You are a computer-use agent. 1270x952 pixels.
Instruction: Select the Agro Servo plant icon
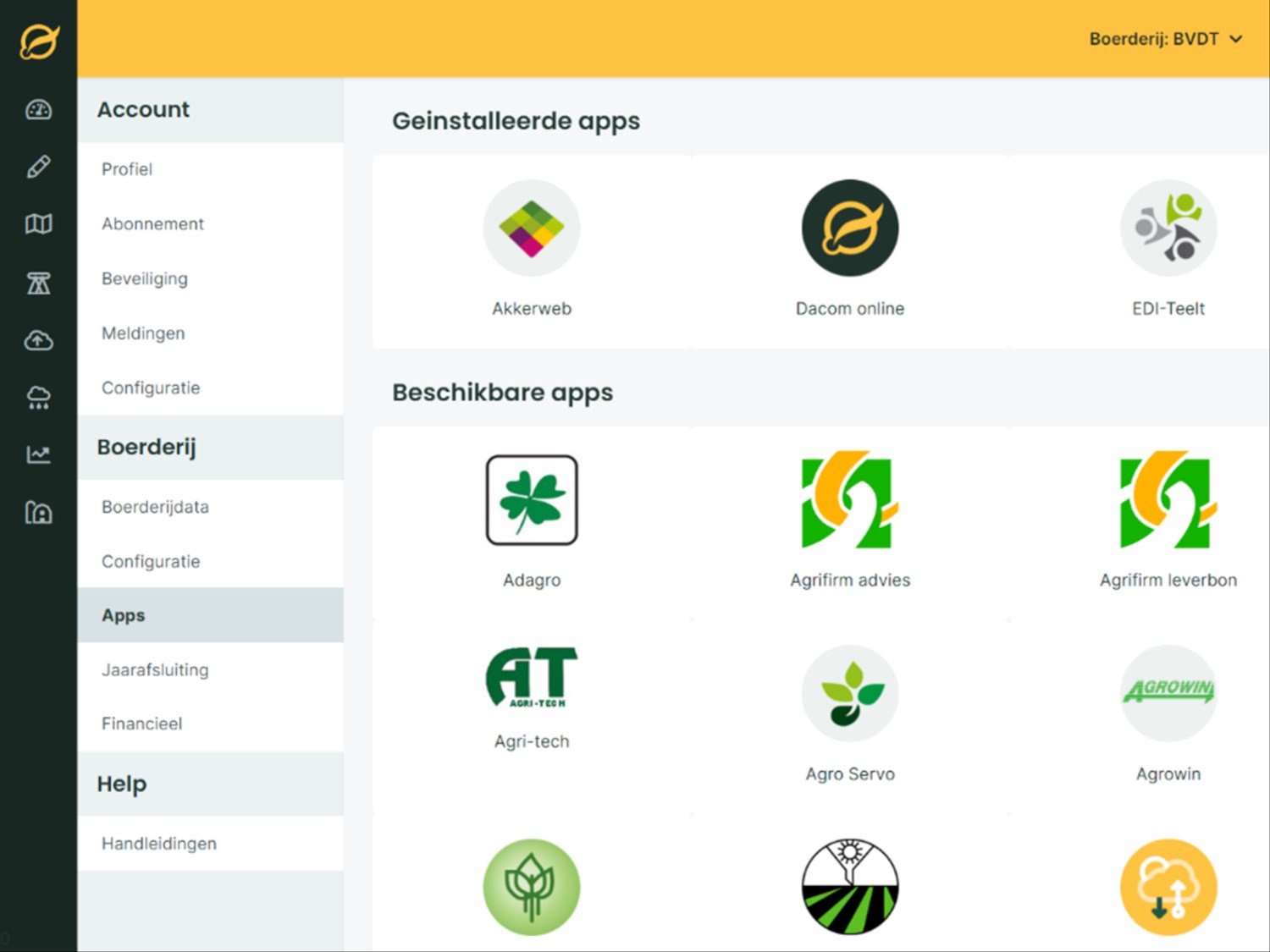pyautogui.click(x=850, y=694)
